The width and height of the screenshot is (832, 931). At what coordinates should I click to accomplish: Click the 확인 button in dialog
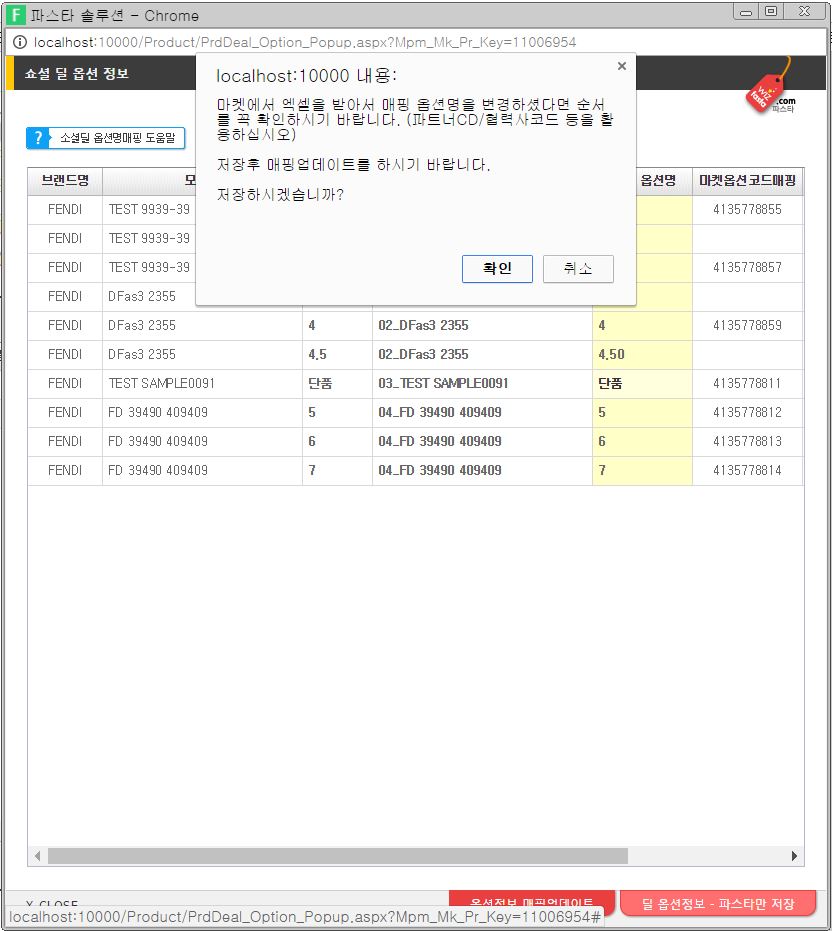[497, 269]
